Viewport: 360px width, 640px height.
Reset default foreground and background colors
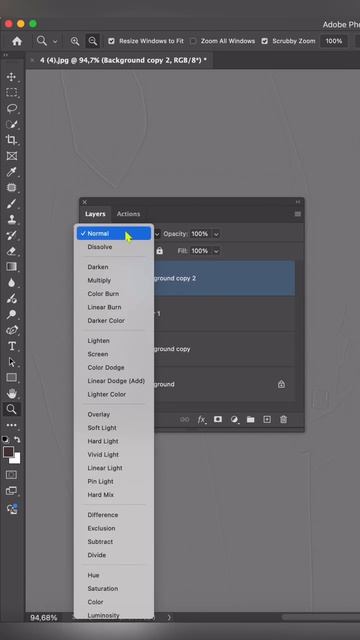pyautogui.click(x=5, y=440)
